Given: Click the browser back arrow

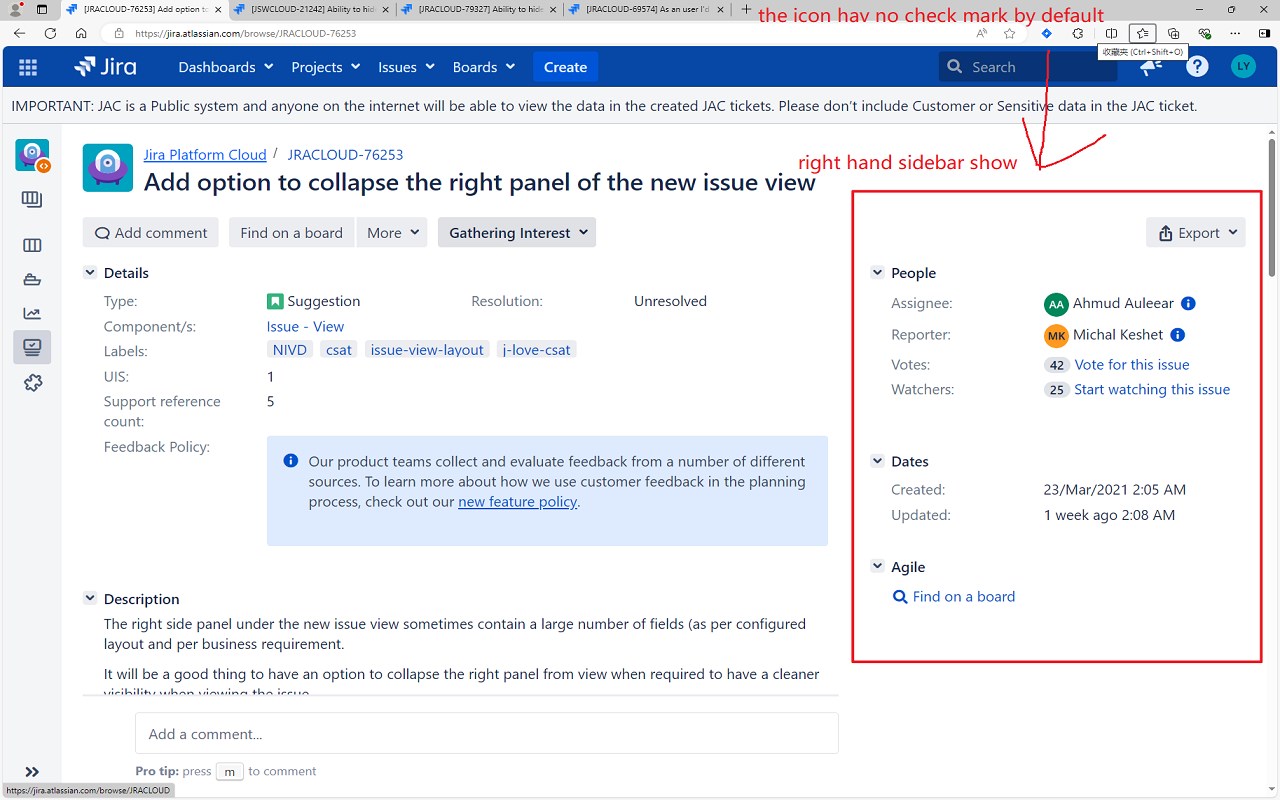Looking at the screenshot, I should coord(20,33).
